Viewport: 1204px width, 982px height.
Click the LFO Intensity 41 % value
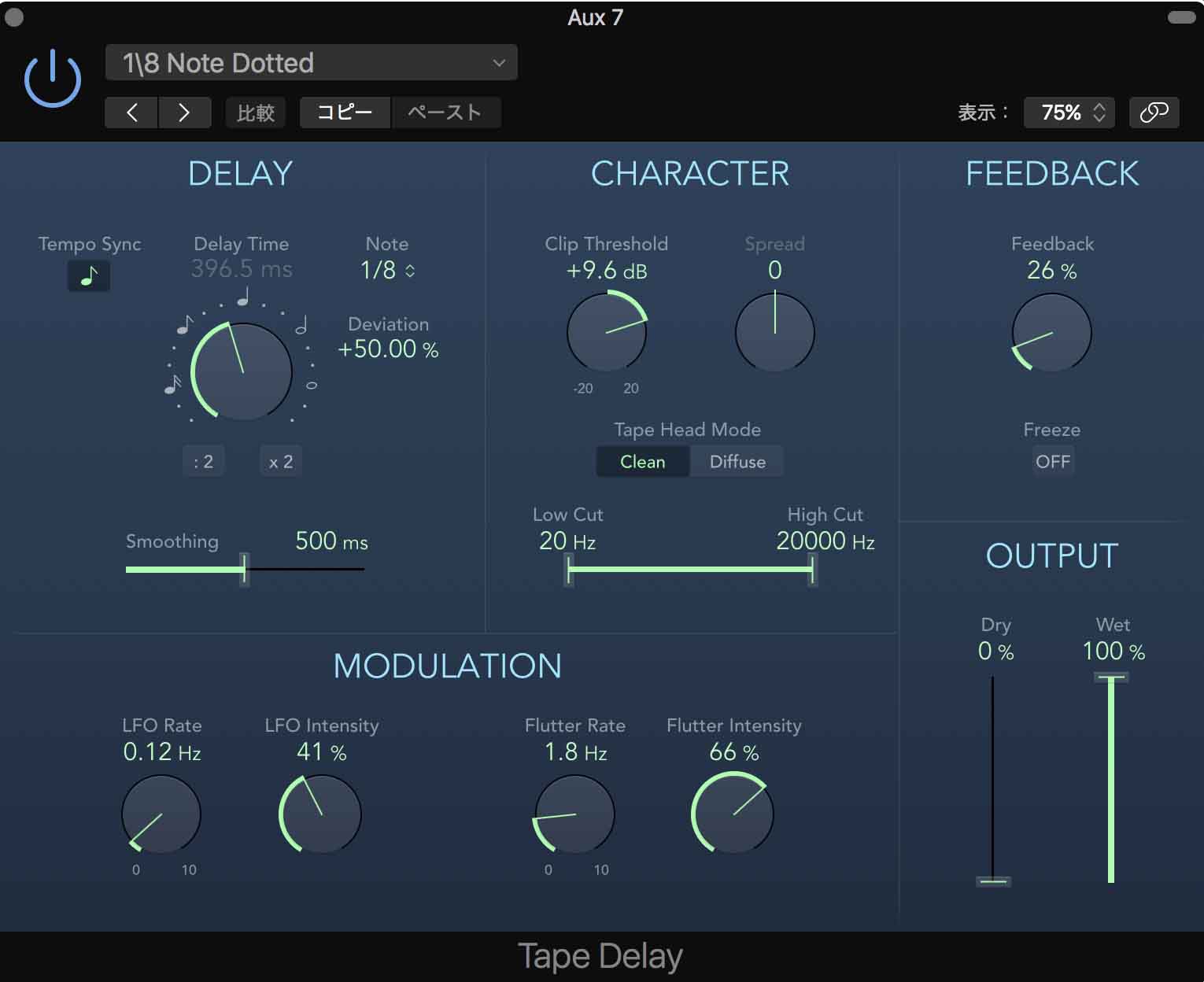click(x=321, y=752)
